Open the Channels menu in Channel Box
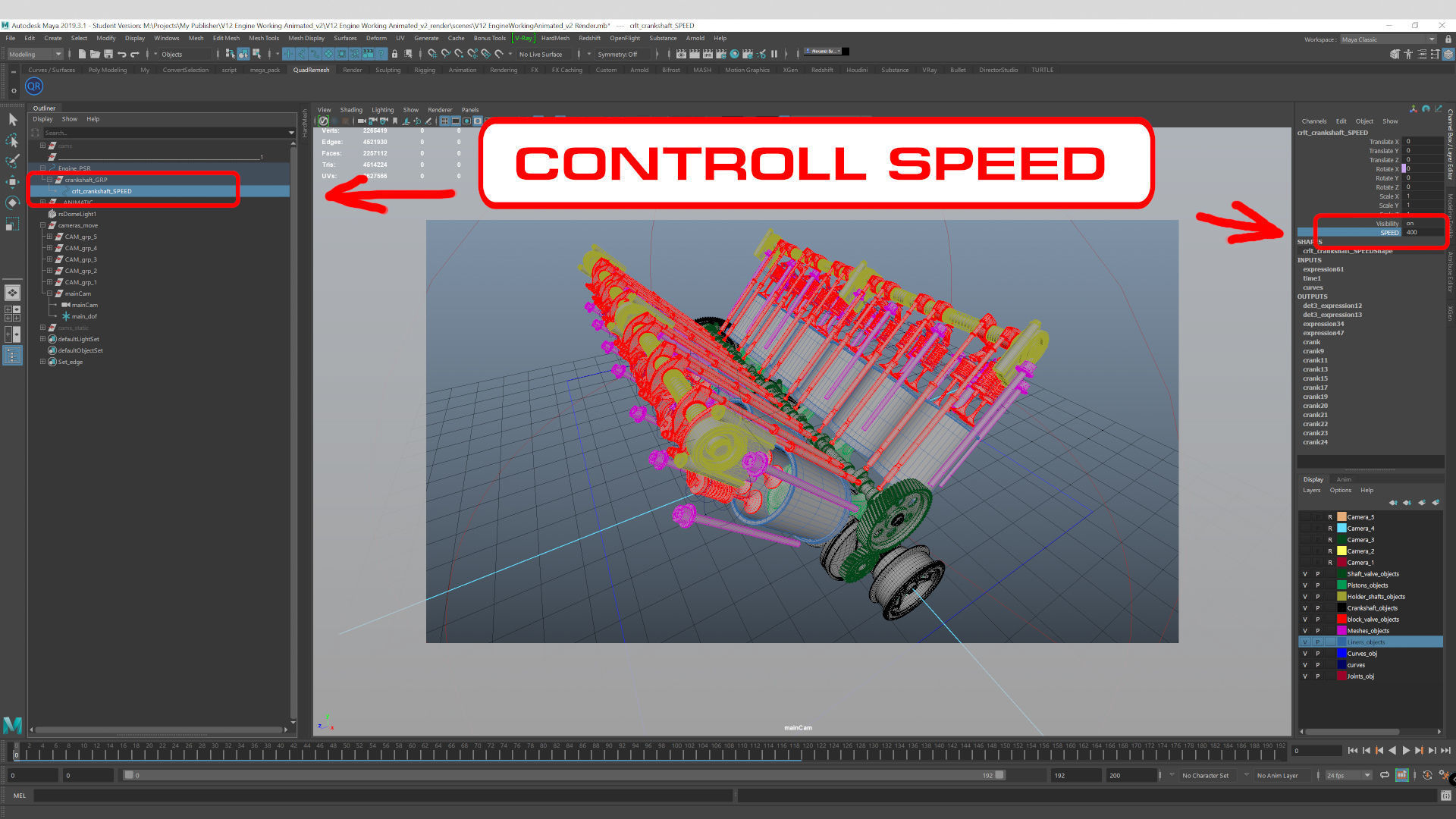Viewport: 1456px width, 819px height. pyautogui.click(x=1314, y=121)
